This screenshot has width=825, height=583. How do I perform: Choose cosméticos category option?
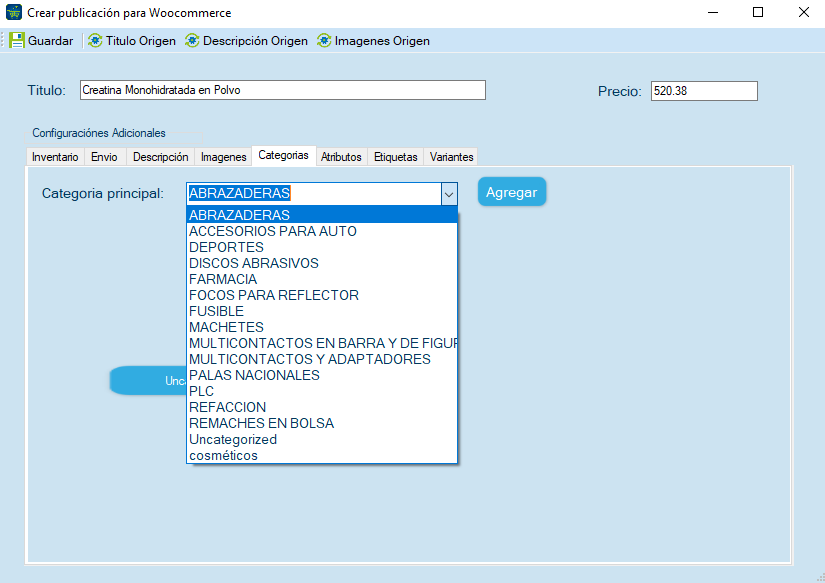(322, 455)
